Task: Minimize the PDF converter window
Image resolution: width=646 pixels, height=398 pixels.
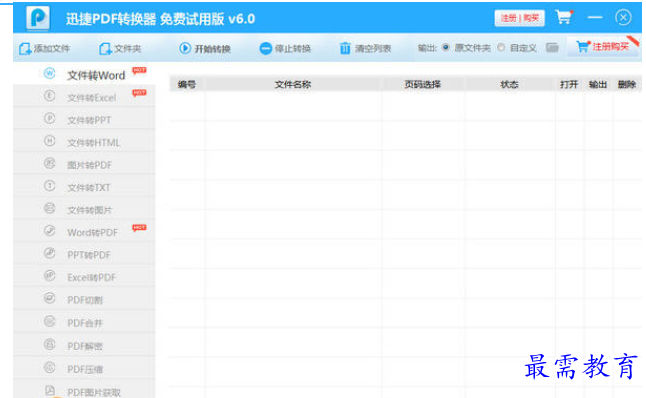Action: 595,17
